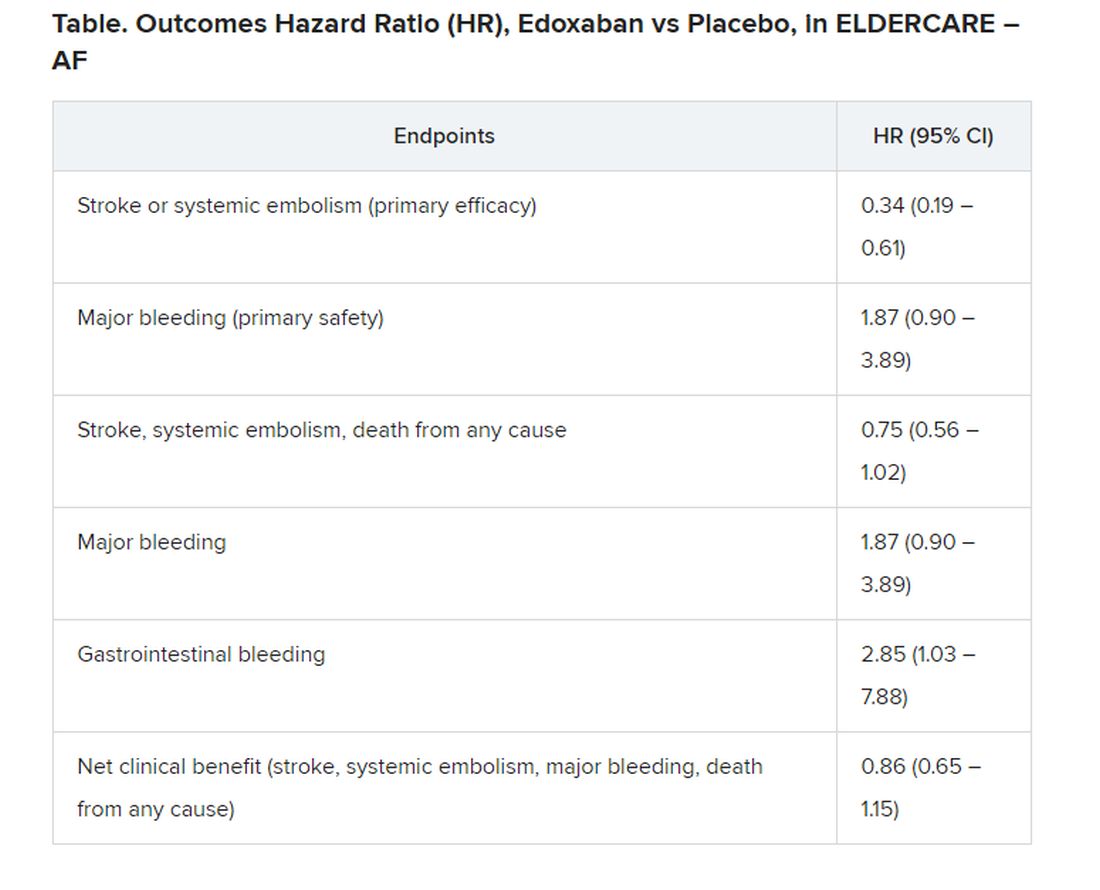Click the HR value beside plain Major bleeding row

tap(918, 563)
